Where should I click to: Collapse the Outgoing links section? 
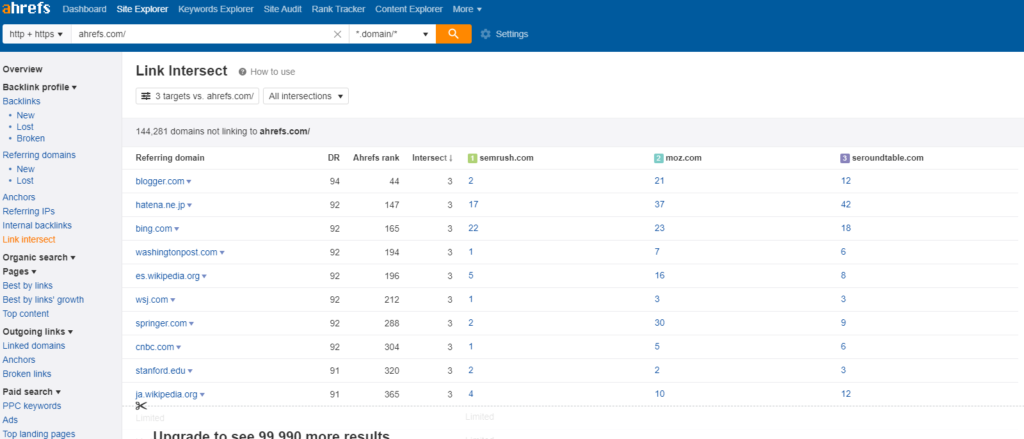38,332
